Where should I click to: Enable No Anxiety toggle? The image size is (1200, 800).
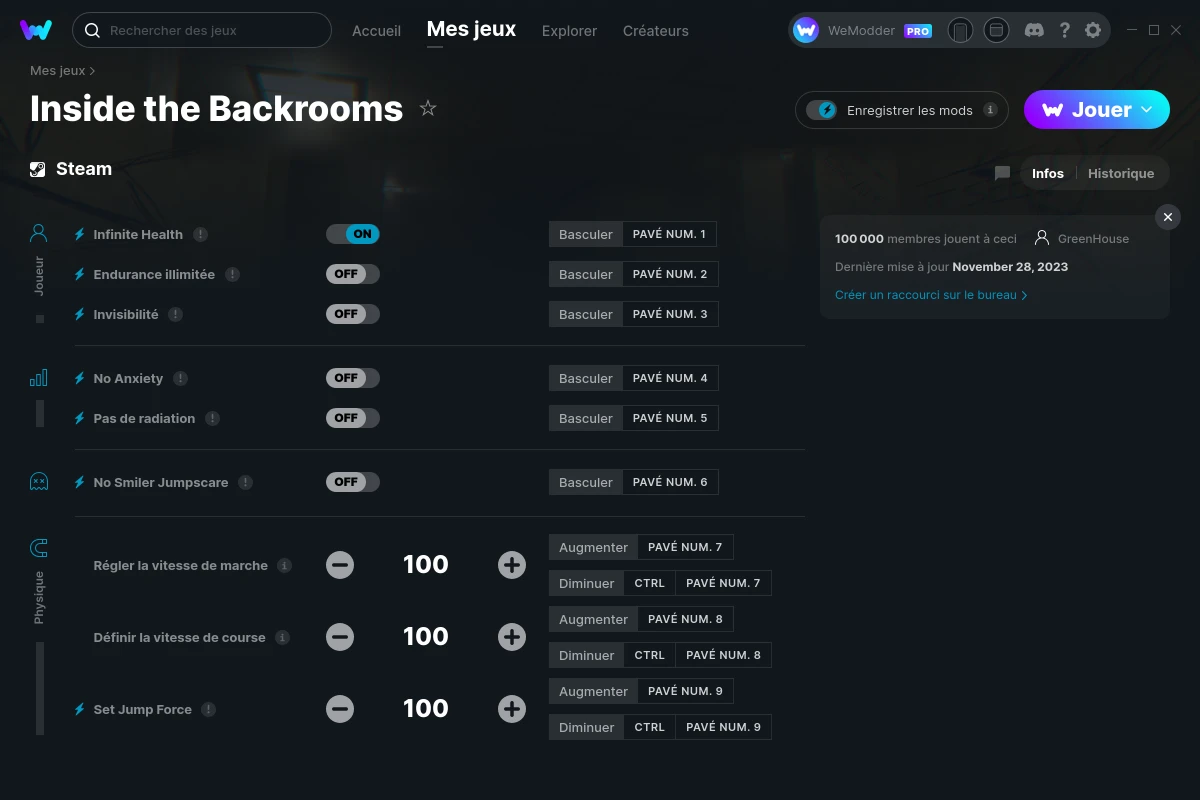click(353, 378)
